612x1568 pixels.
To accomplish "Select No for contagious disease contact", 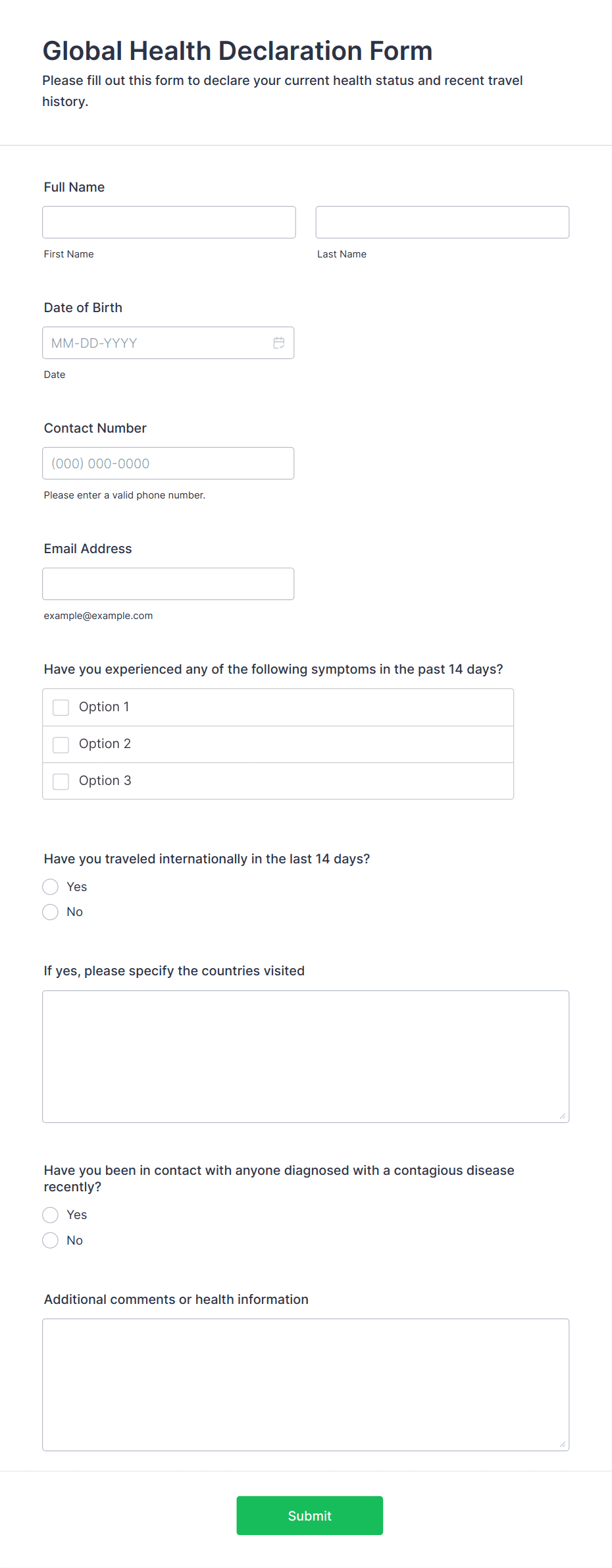I will 51,1241.
